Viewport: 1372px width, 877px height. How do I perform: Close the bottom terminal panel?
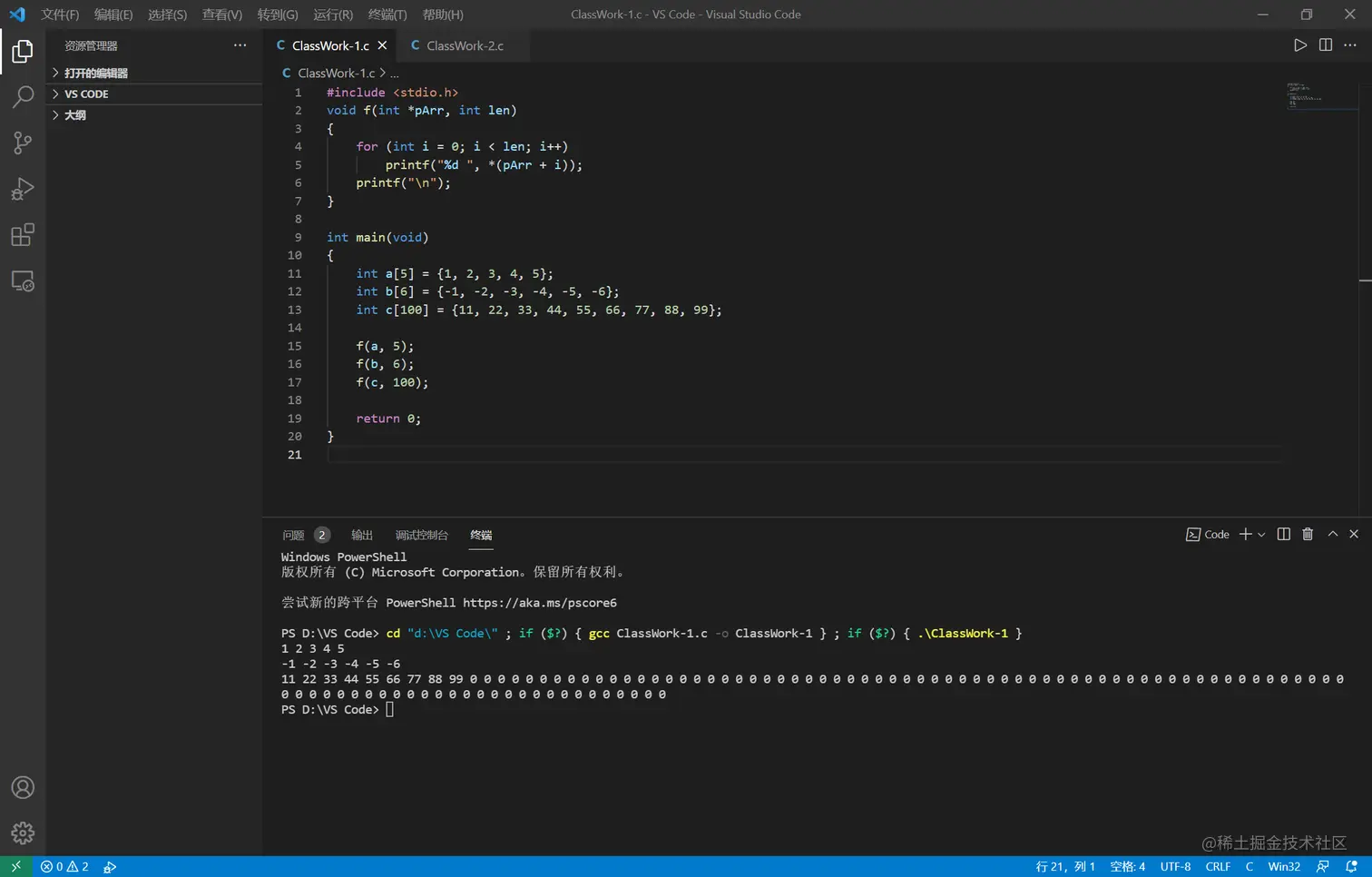(x=1354, y=535)
